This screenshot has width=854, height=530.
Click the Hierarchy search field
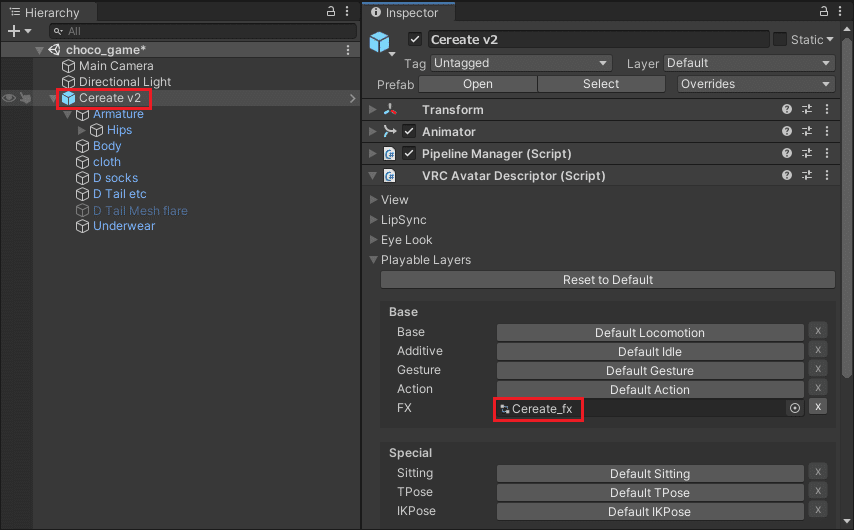(x=203, y=31)
